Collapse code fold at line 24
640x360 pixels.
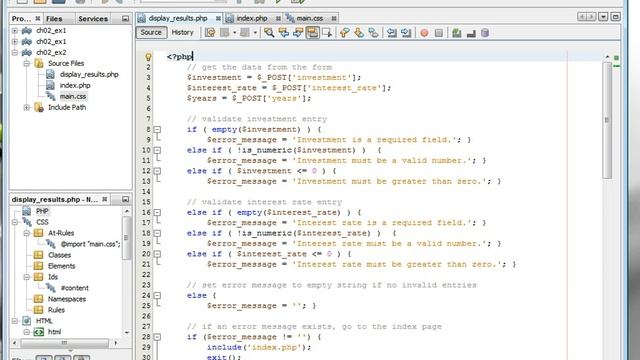click(x=157, y=295)
